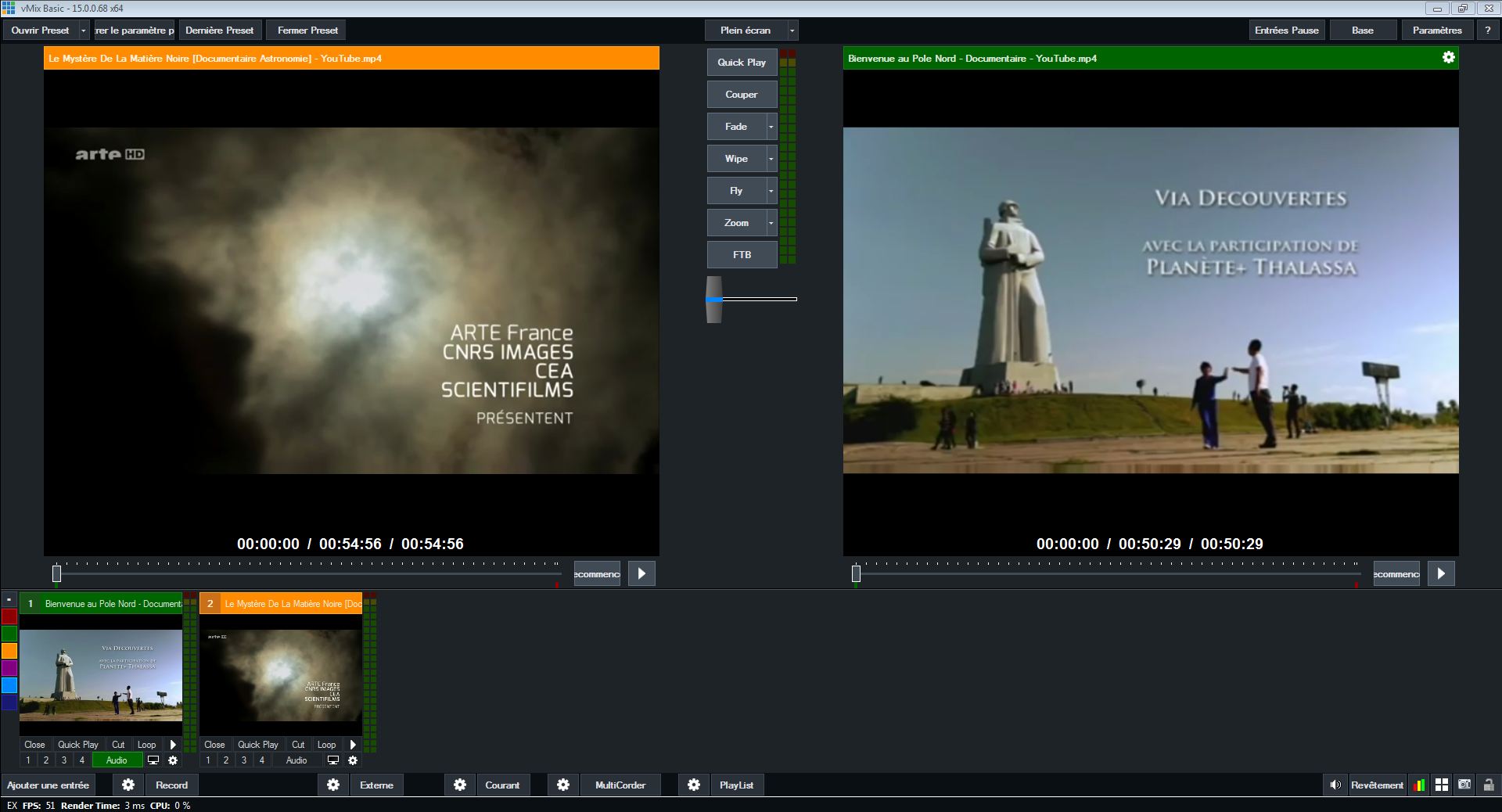This screenshot has height=812, width=1502.
Task: Open the Fly transition dropdown arrow
Action: click(771, 191)
